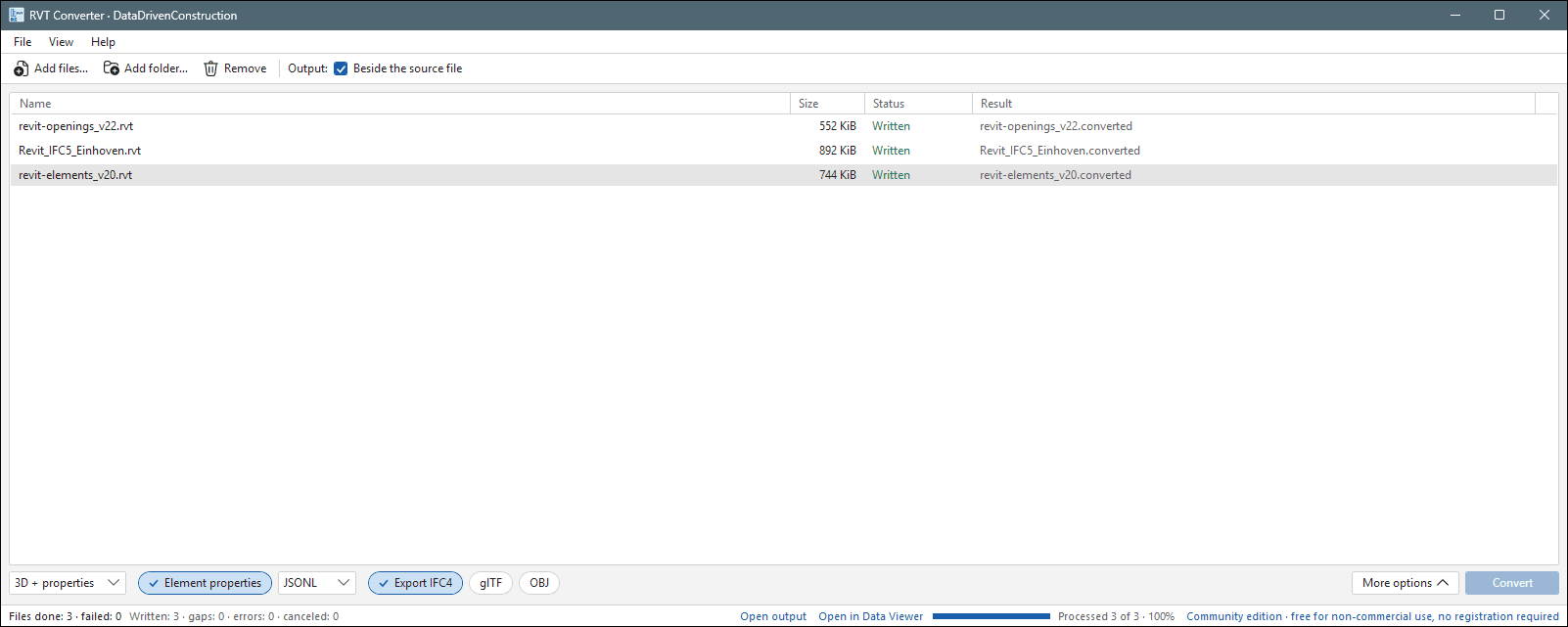
Task: Click the Add files icon
Action: 21,68
